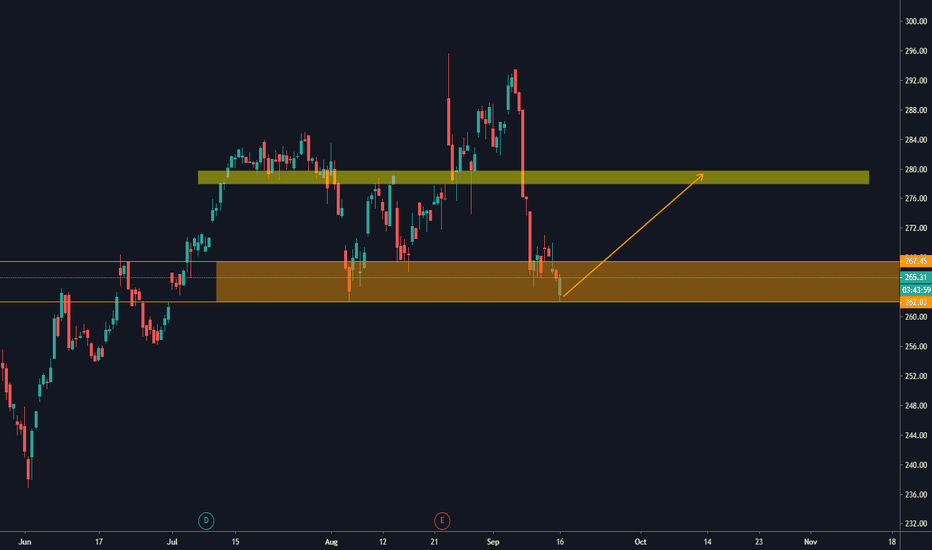Image resolution: width=932 pixels, height=550 pixels.
Task: Click the 15 date label after Jul
Action: 235,542
